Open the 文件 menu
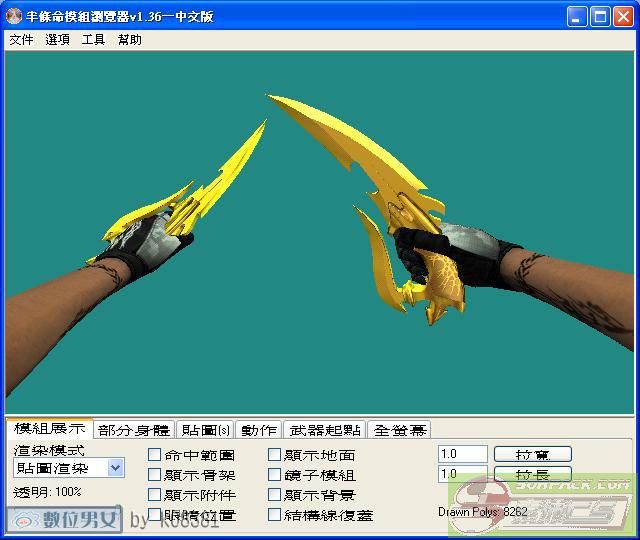 tap(21, 40)
